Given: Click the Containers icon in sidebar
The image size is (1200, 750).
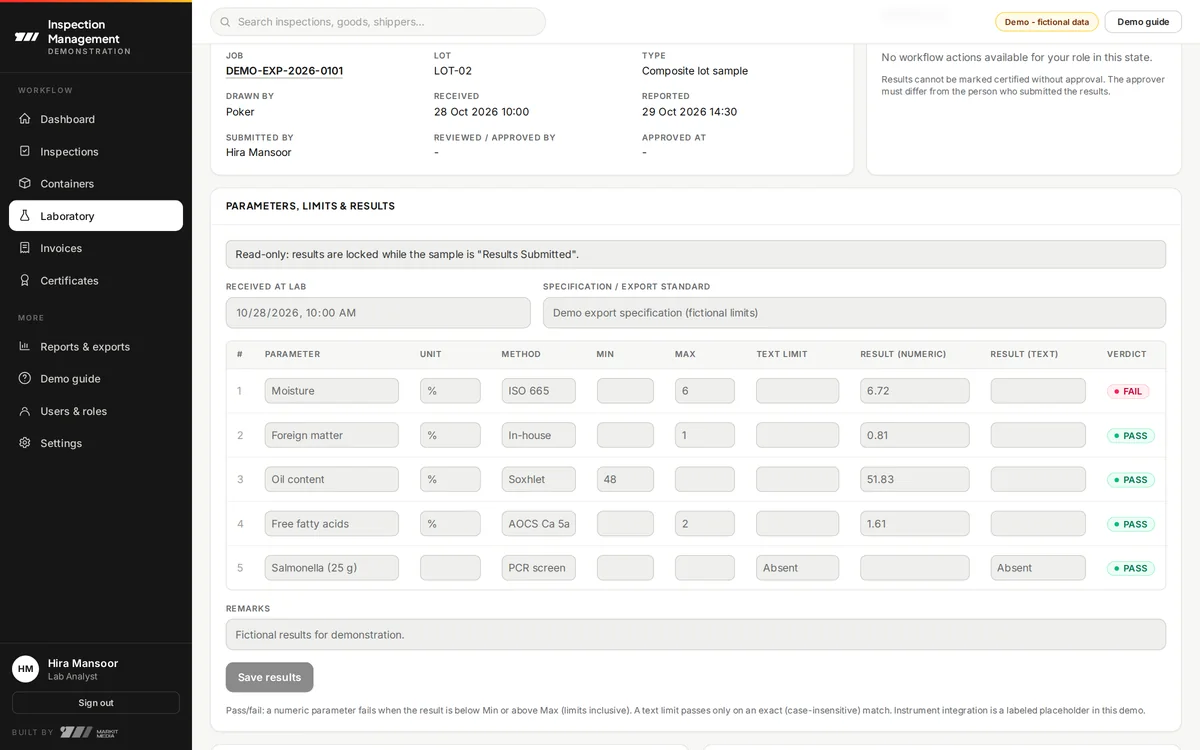Looking at the screenshot, I should [x=25, y=183].
